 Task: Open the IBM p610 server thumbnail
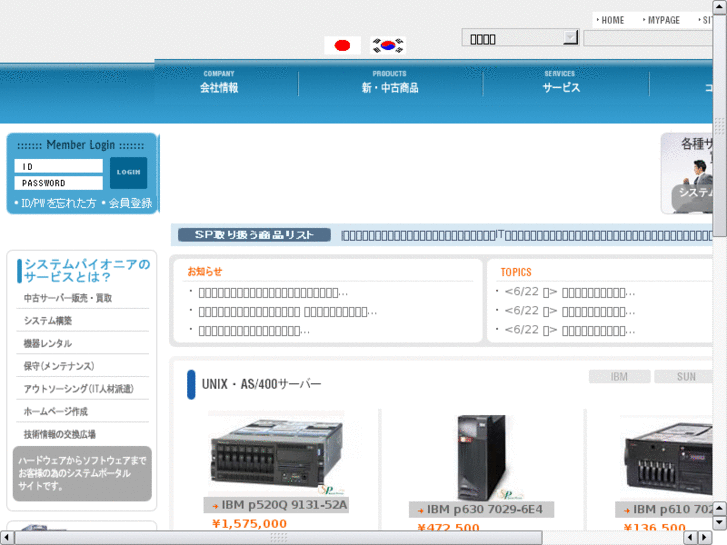tap(669, 459)
